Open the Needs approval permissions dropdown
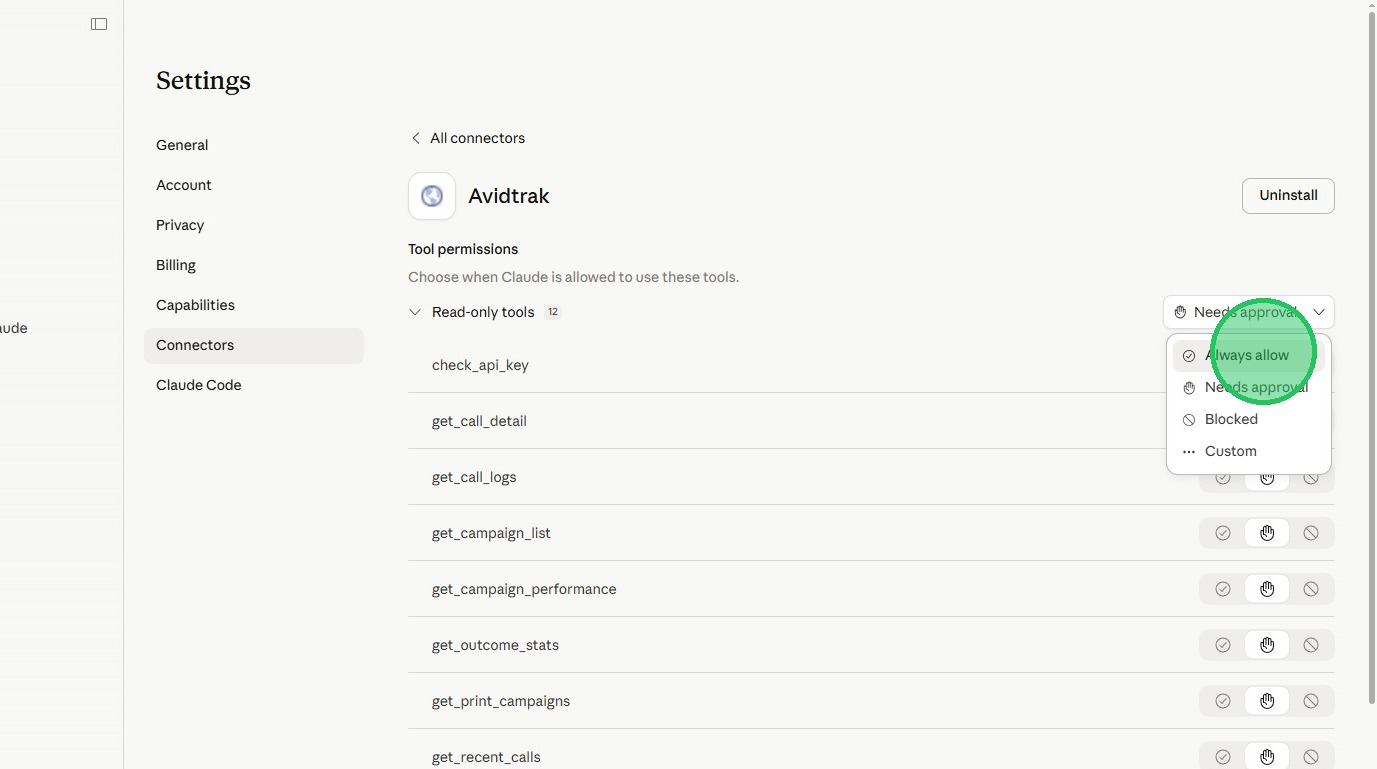Screen dimensions: 1377x769 coord(1248,312)
